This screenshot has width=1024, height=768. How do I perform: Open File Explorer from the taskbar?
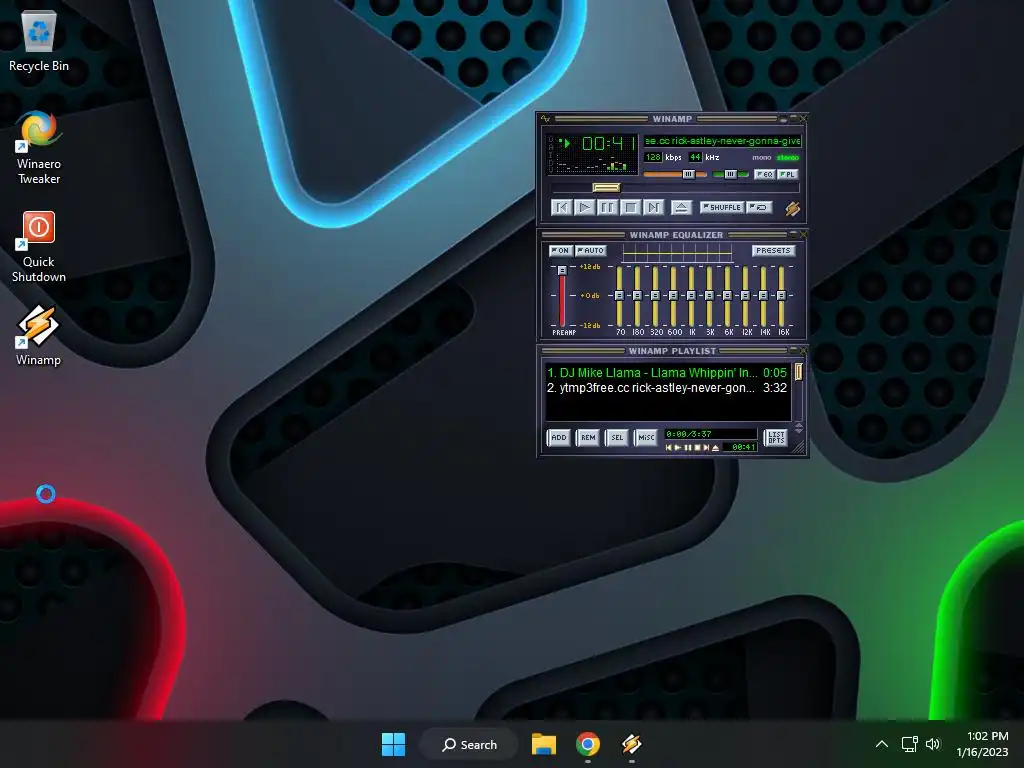click(x=543, y=744)
